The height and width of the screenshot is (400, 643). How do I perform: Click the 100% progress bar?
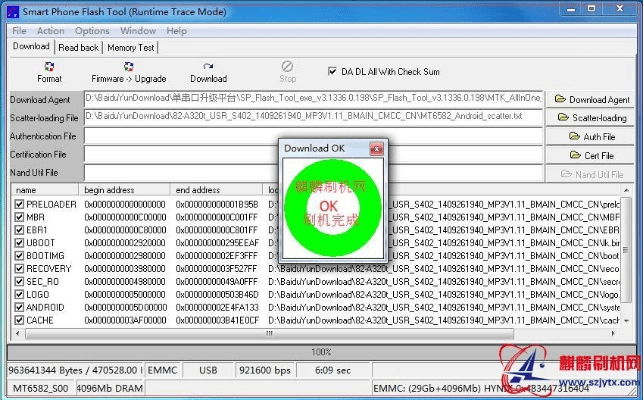(x=321, y=352)
